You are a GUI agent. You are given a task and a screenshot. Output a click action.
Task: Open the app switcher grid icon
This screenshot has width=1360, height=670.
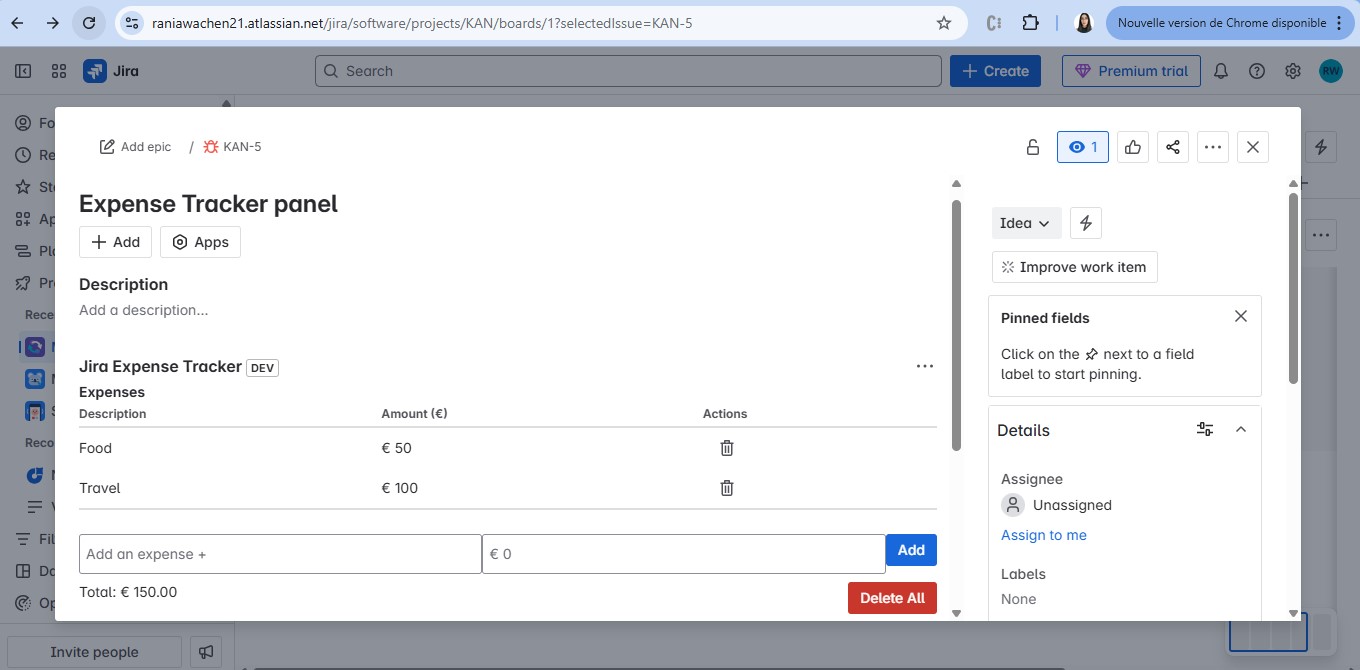(59, 71)
